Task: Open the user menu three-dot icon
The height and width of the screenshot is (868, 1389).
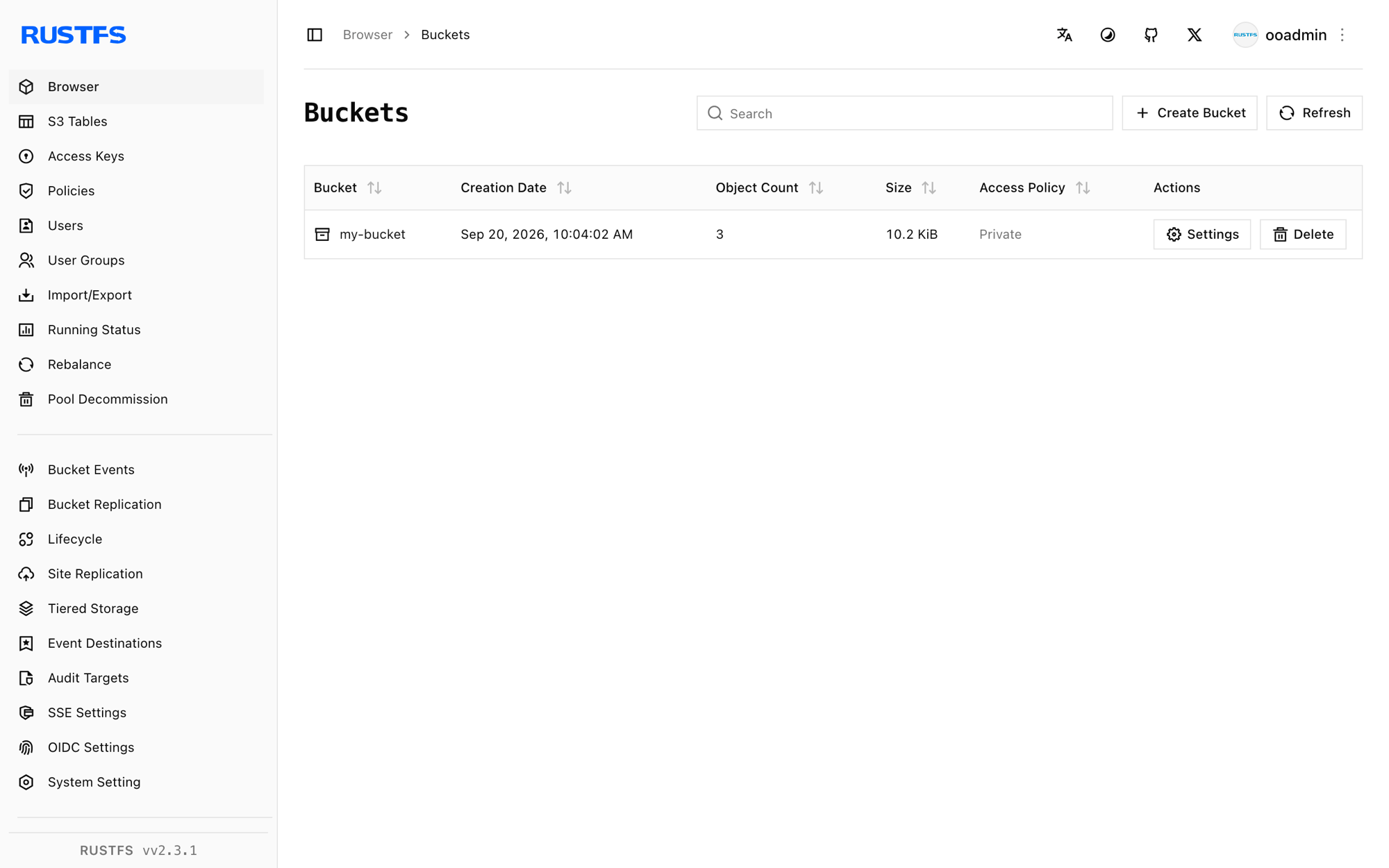Action: (1342, 35)
